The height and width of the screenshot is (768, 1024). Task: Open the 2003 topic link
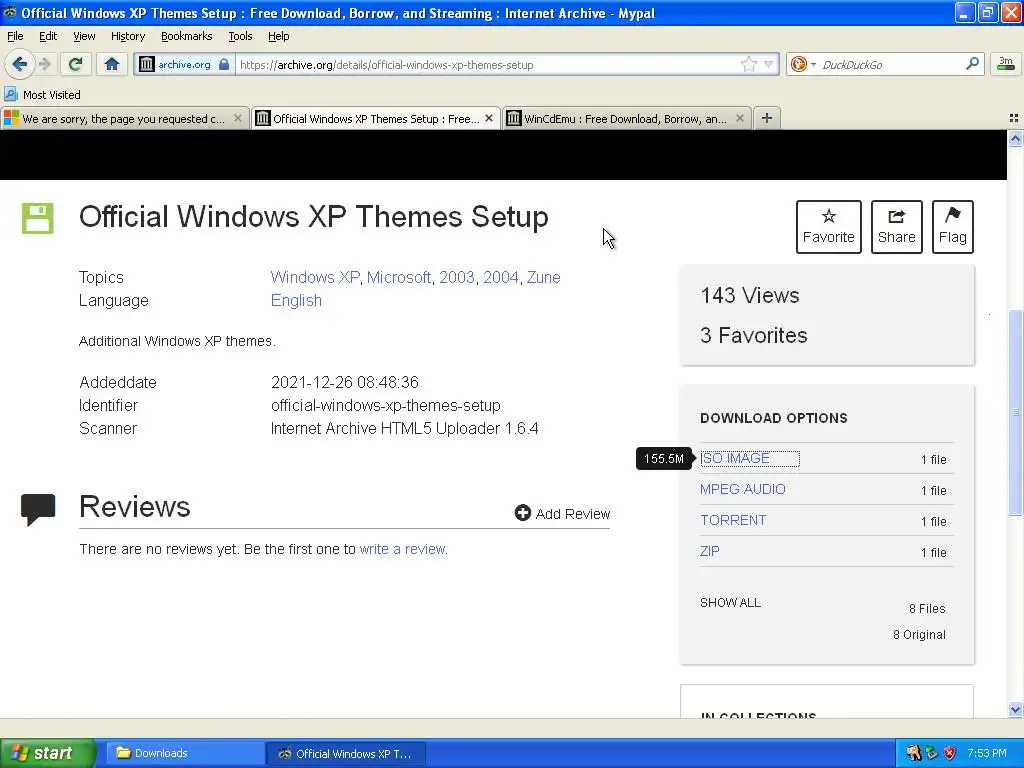456,277
